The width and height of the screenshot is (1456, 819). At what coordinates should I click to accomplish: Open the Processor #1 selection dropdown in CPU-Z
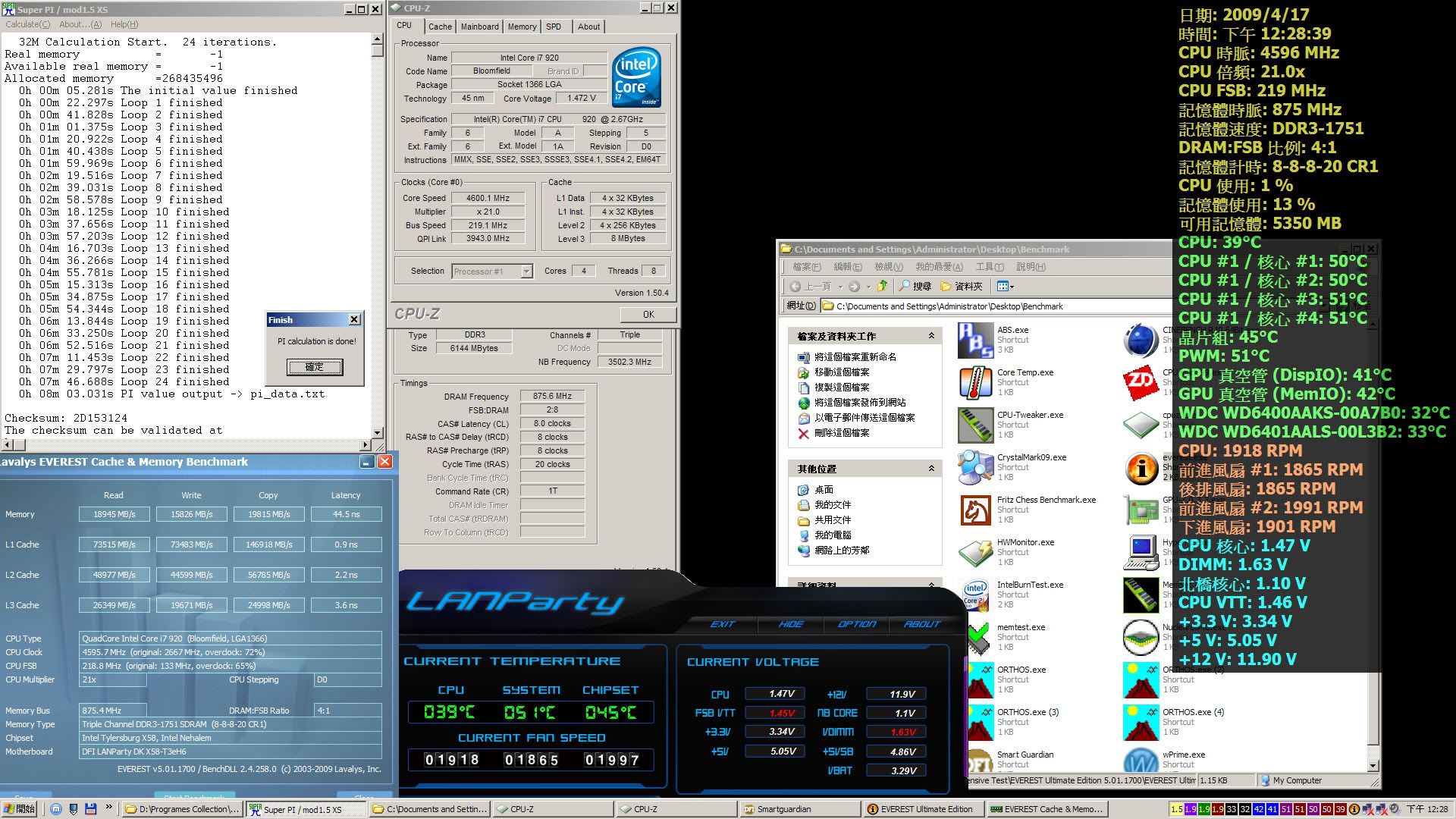[x=527, y=271]
